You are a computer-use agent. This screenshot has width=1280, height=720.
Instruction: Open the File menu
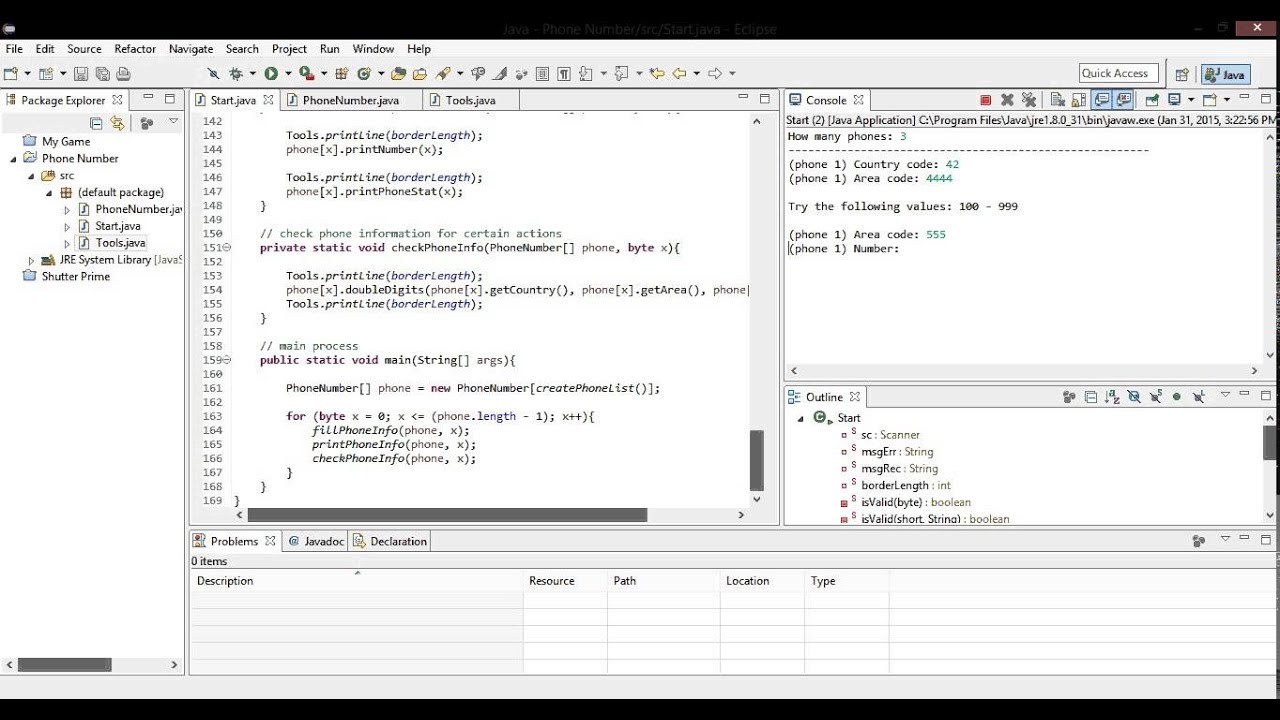pyautogui.click(x=14, y=49)
